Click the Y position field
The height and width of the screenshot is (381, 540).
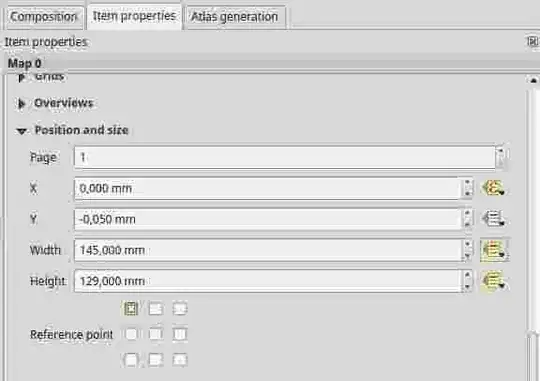click(x=267, y=219)
